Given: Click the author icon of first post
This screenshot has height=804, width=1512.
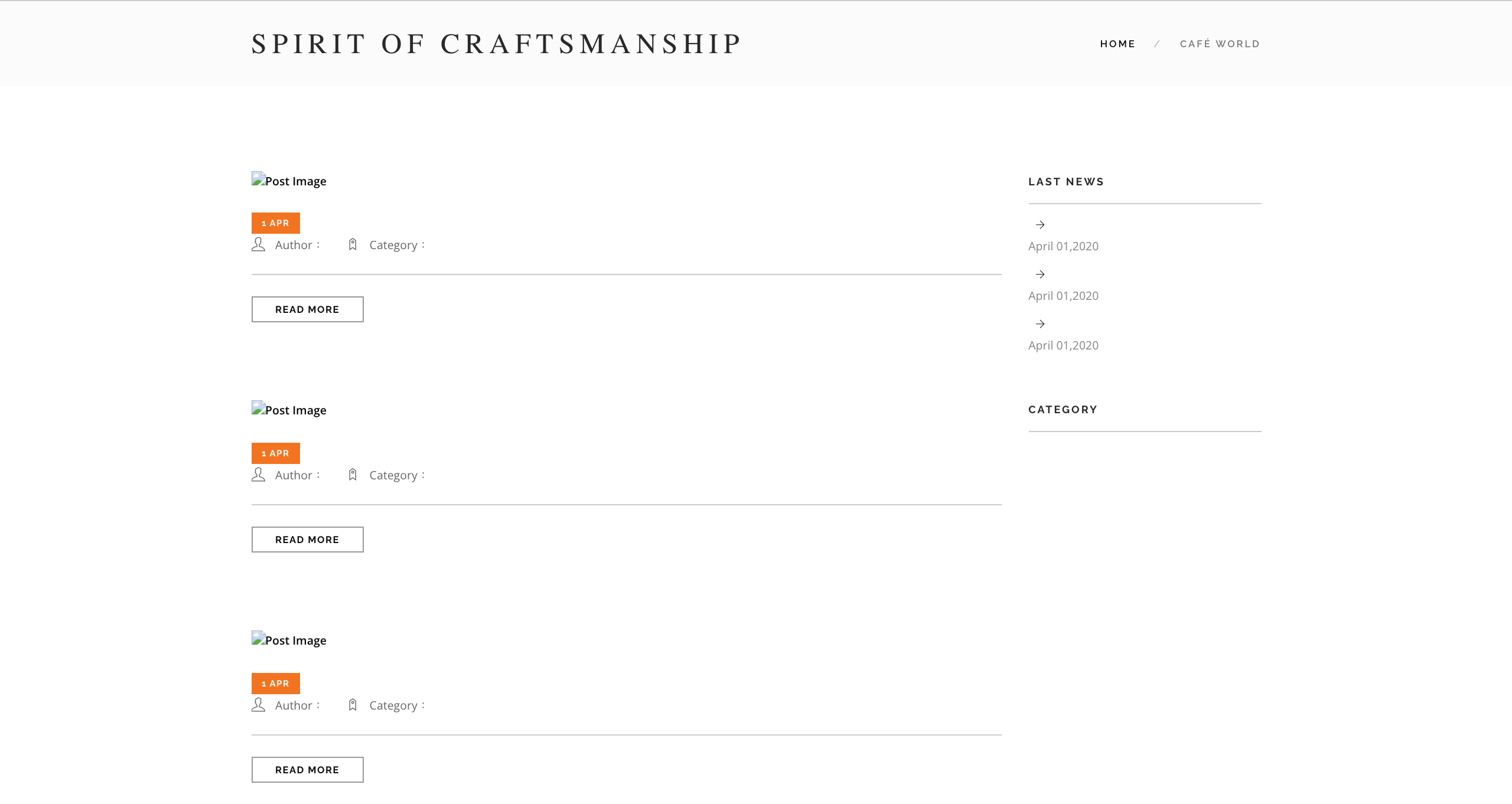Looking at the screenshot, I should pyautogui.click(x=258, y=244).
